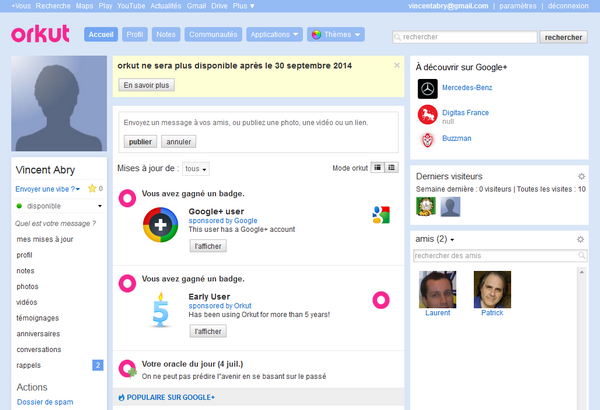Image resolution: width=600 pixels, height=410 pixels.
Task: Click the Digitas France link
Action: click(466, 113)
